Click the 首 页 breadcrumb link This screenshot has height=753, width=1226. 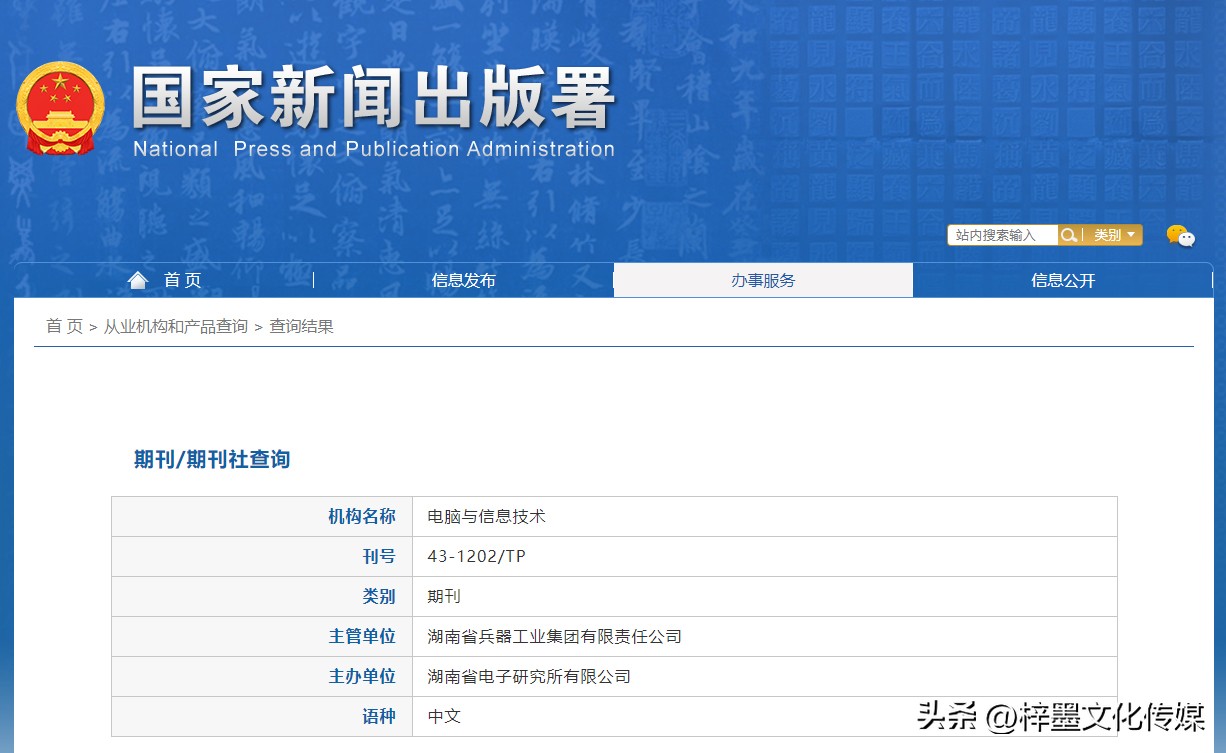coord(63,326)
